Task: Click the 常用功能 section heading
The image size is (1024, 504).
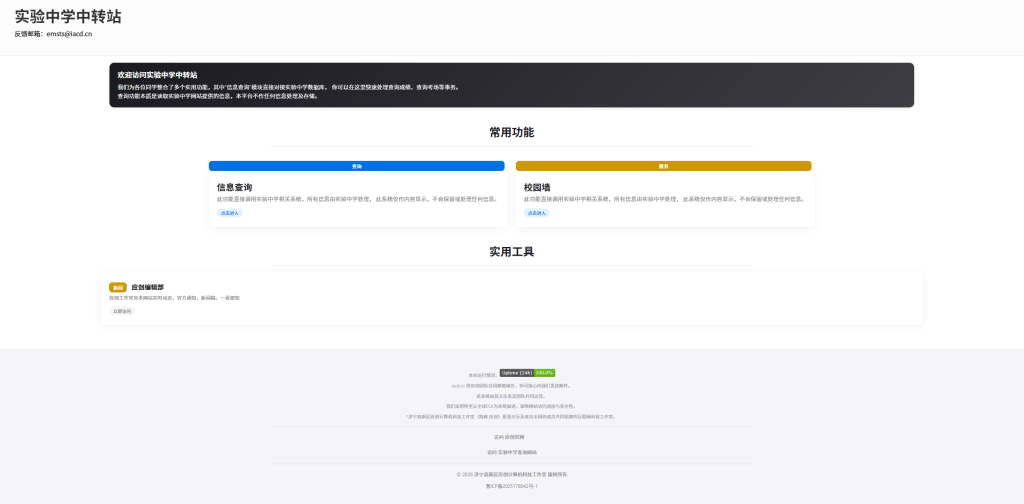Action: 511,132
